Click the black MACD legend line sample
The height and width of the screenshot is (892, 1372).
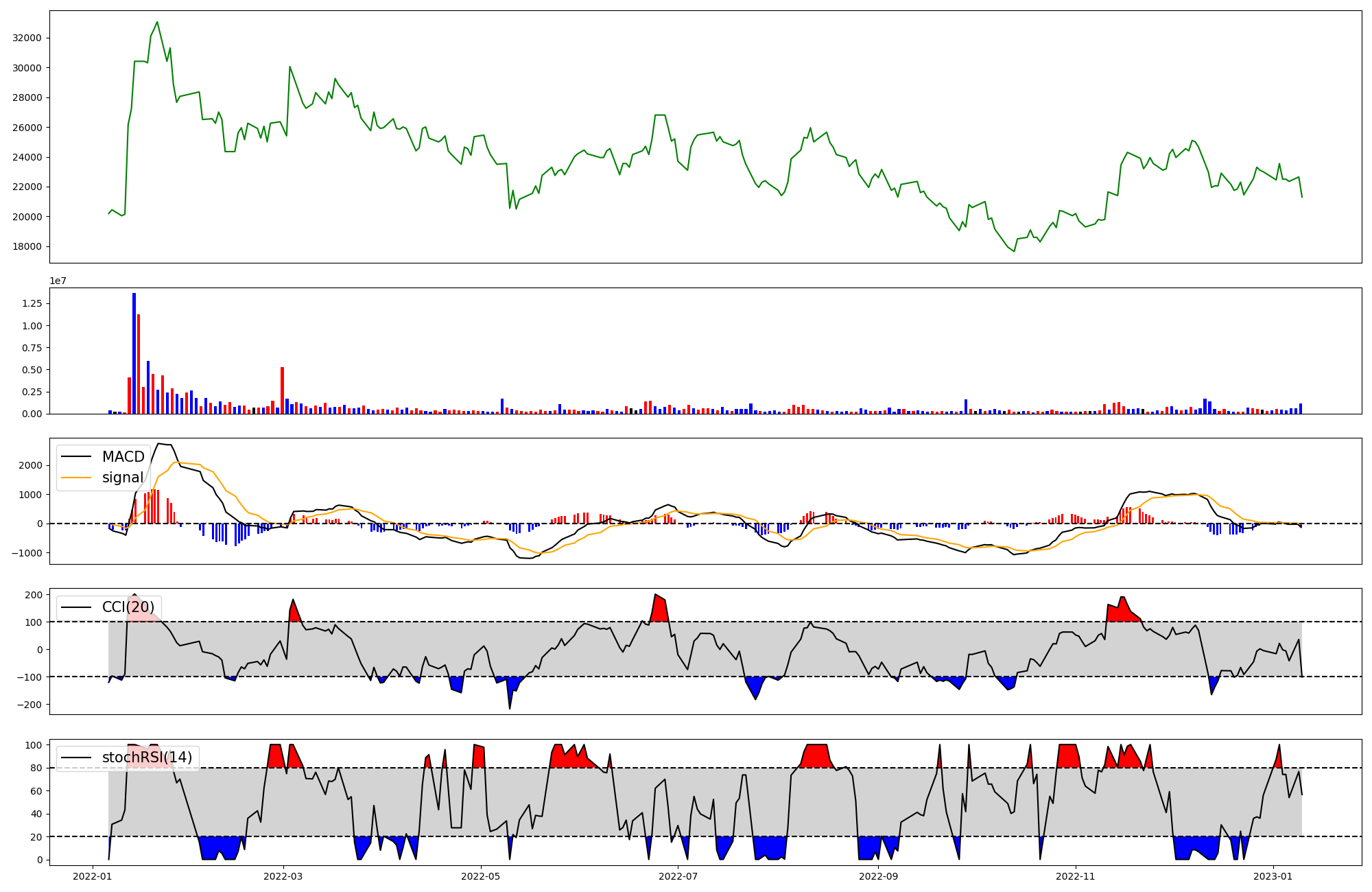pos(76,457)
